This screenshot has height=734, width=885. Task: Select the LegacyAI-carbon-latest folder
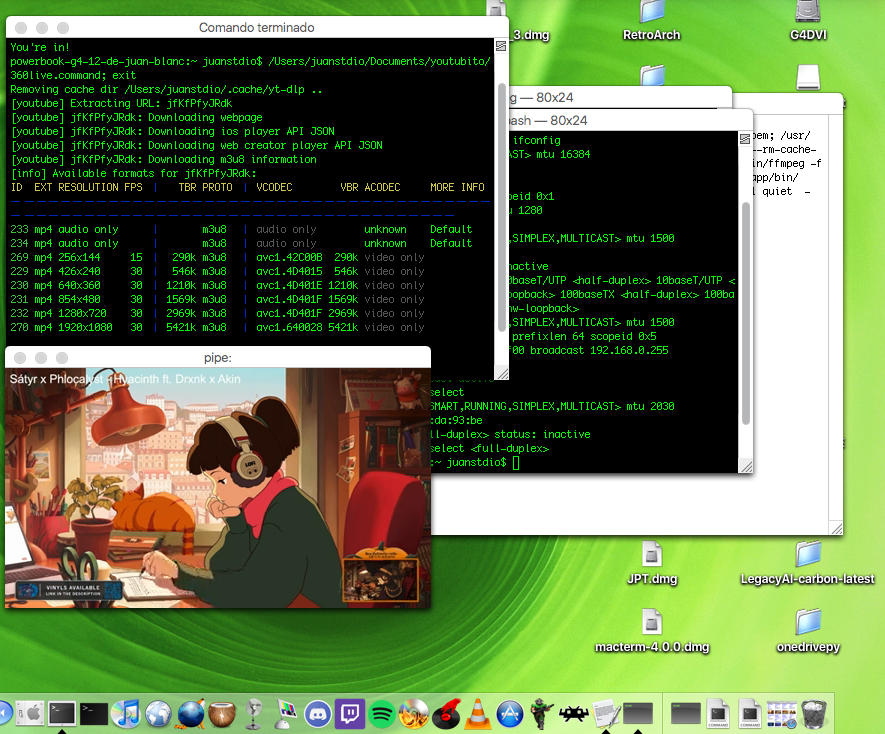[808, 562]
